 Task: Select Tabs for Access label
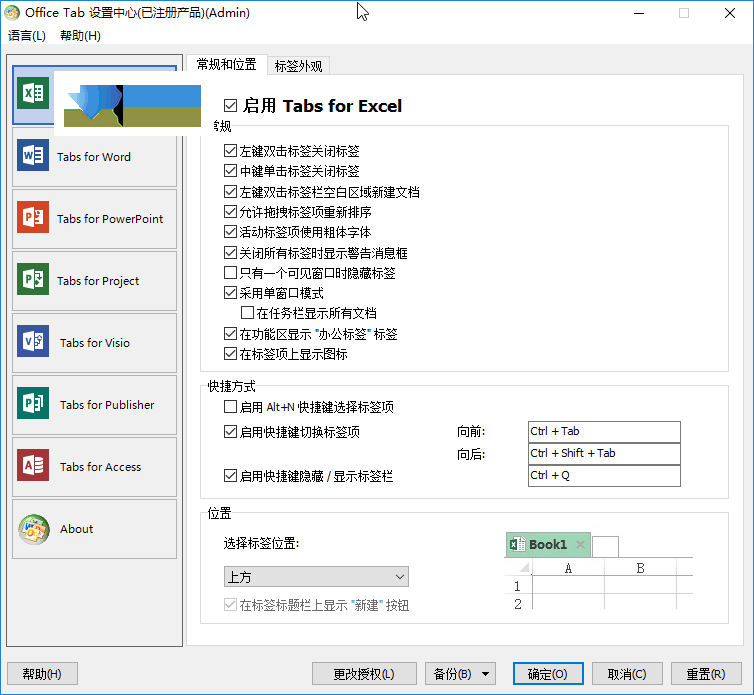pyautogui.click(x=101, y=467)
